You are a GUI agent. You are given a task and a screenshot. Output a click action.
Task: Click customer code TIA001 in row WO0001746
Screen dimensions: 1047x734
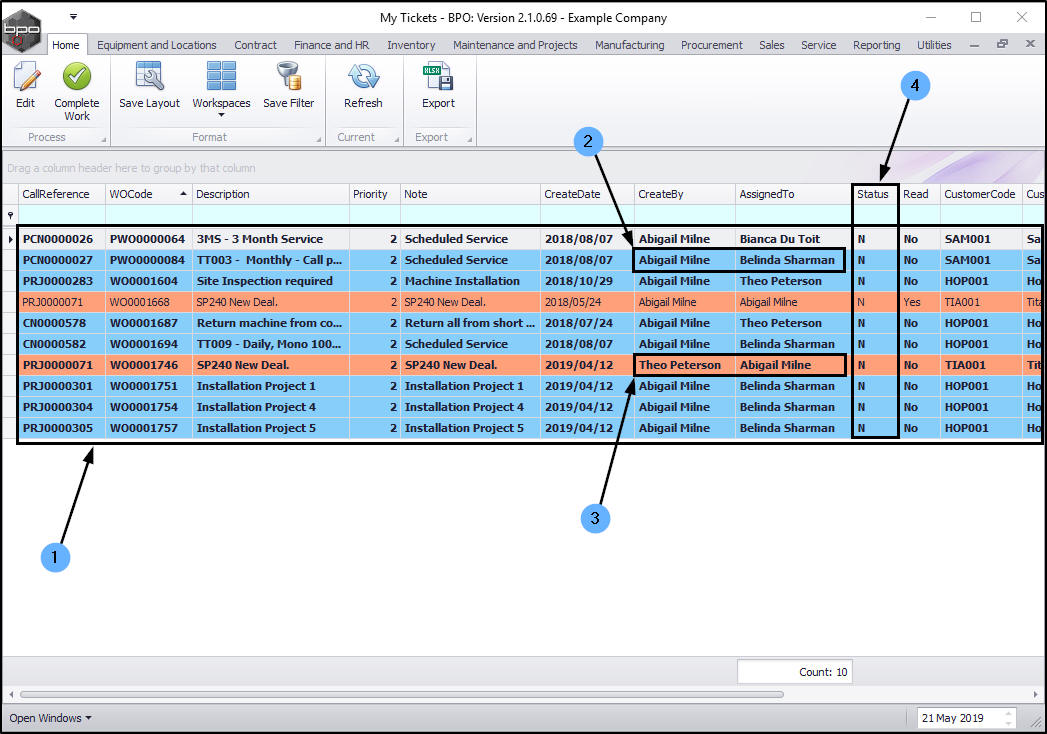click(x=981, y=365)
